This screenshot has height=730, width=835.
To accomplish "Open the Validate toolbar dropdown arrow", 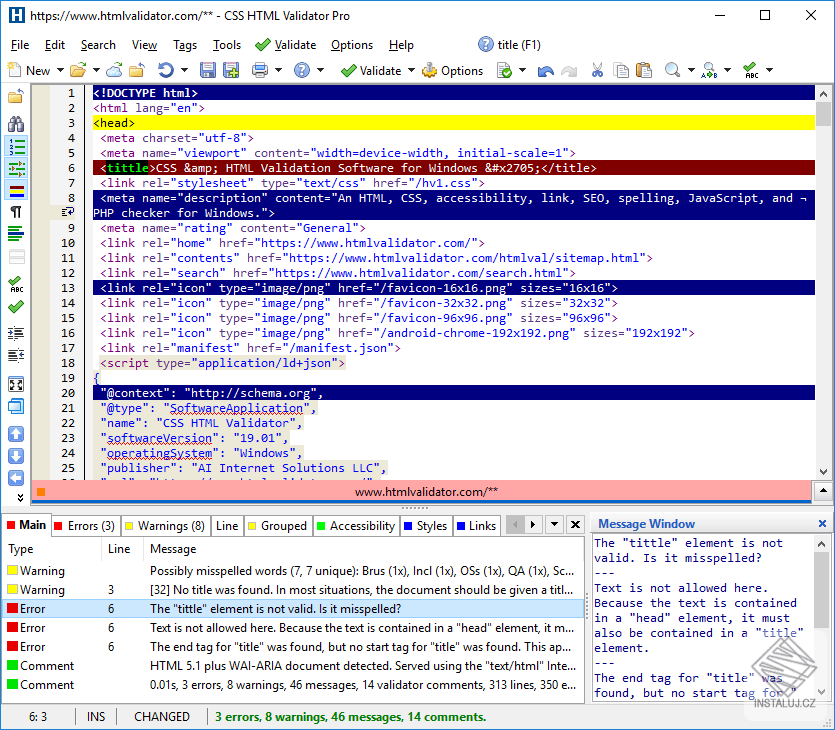I will pos(411,70).
